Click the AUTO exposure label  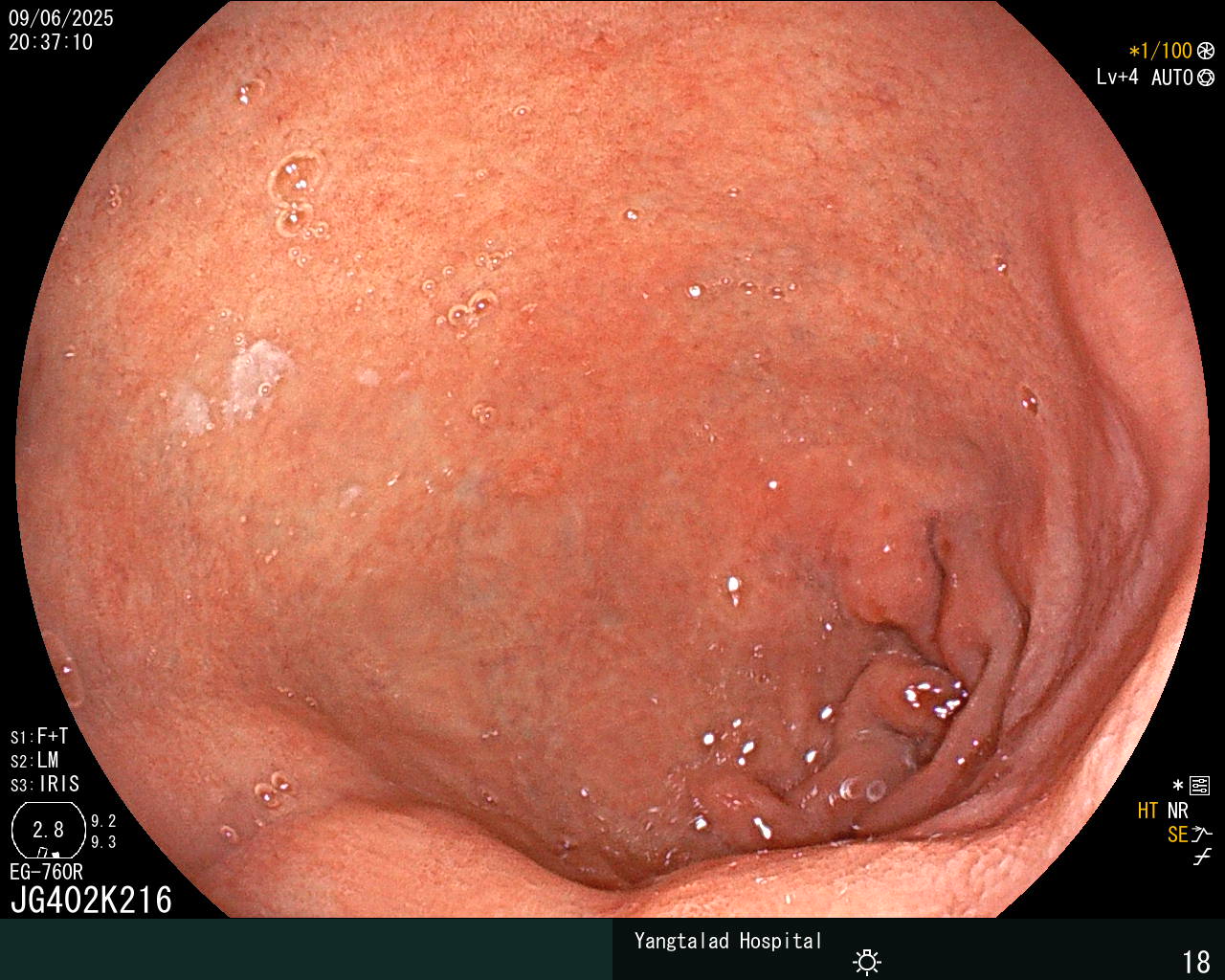coord(1172,78)
